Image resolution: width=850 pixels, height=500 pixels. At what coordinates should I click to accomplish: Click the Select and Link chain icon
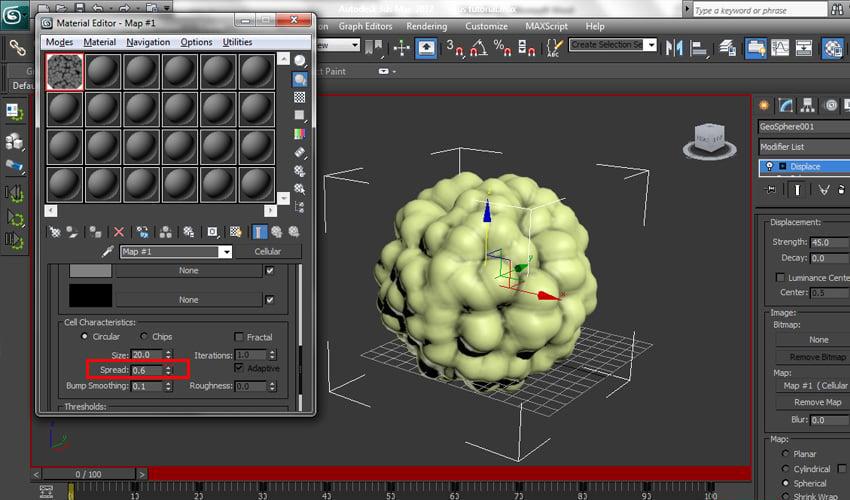(x=17, y=46)
